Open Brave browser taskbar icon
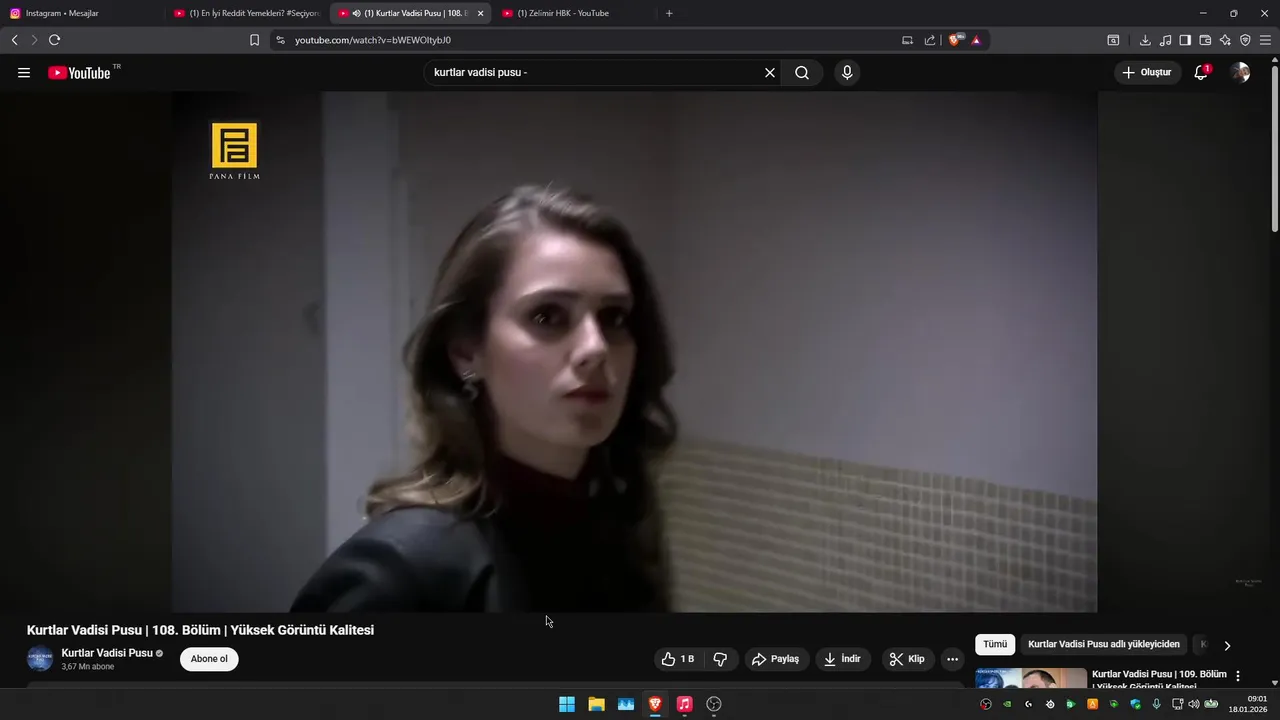Viewport: 1280px width, 720px height. tap(655, 704)
